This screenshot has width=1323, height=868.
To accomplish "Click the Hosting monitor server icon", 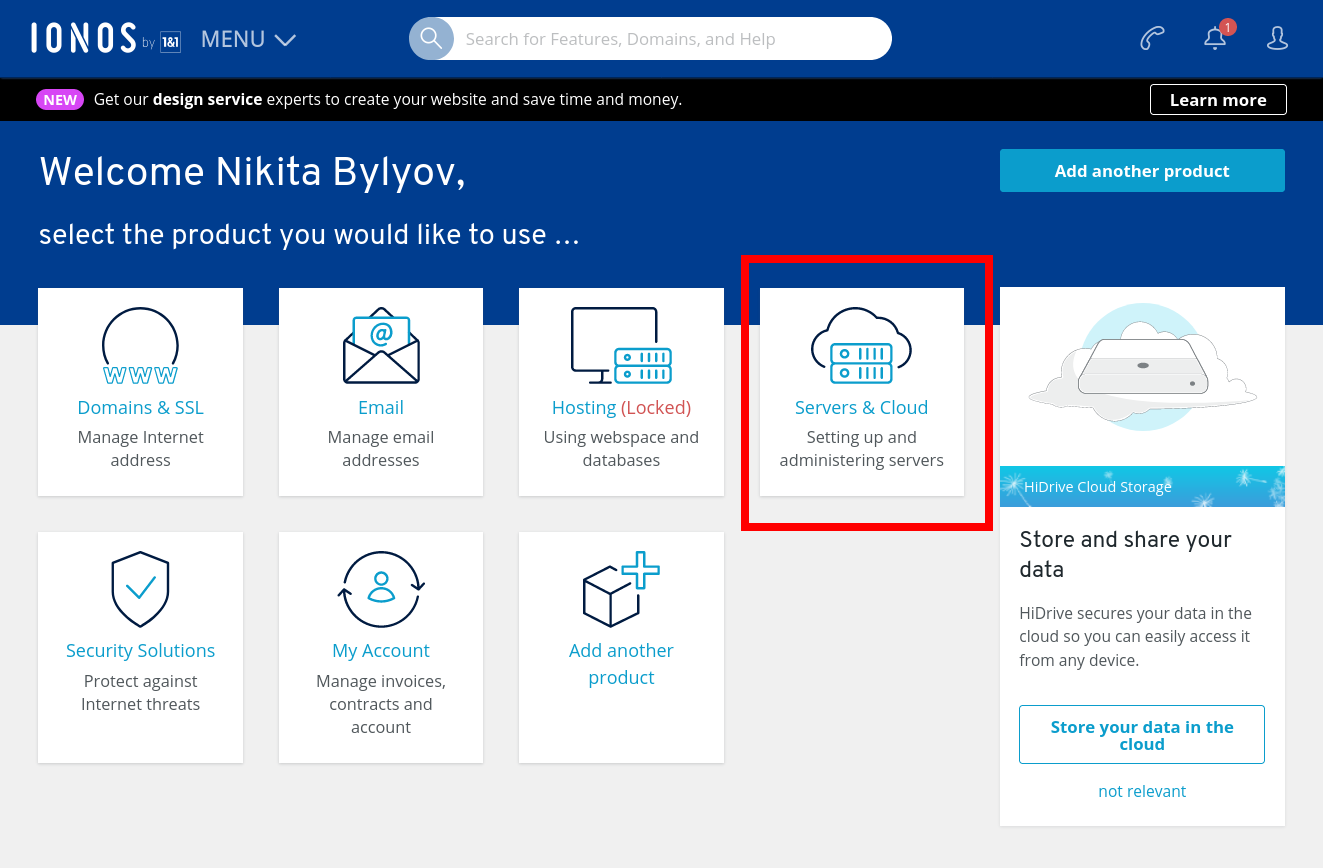I will 621,346.
